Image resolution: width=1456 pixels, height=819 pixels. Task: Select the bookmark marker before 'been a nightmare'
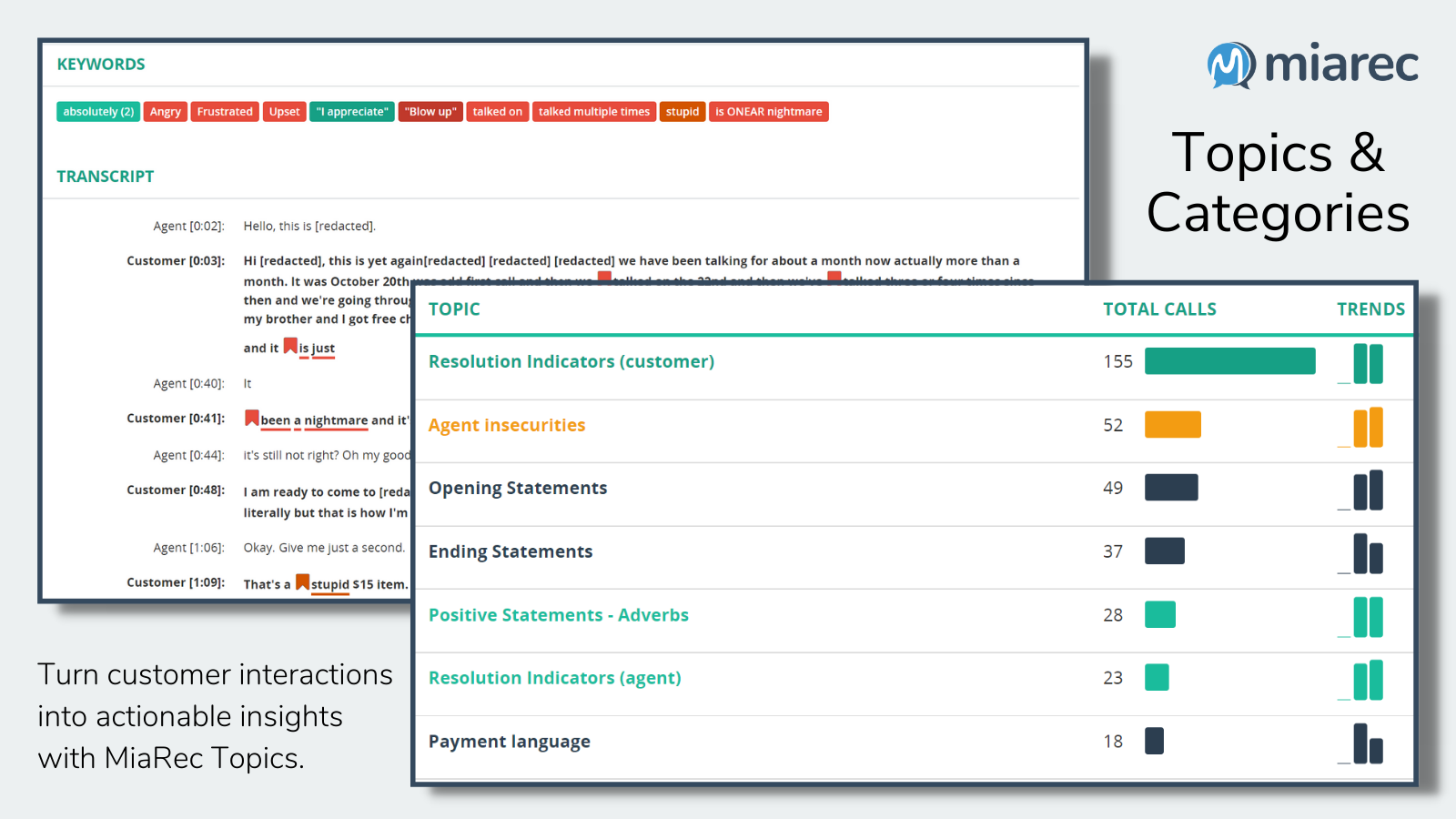pos(253,417)
